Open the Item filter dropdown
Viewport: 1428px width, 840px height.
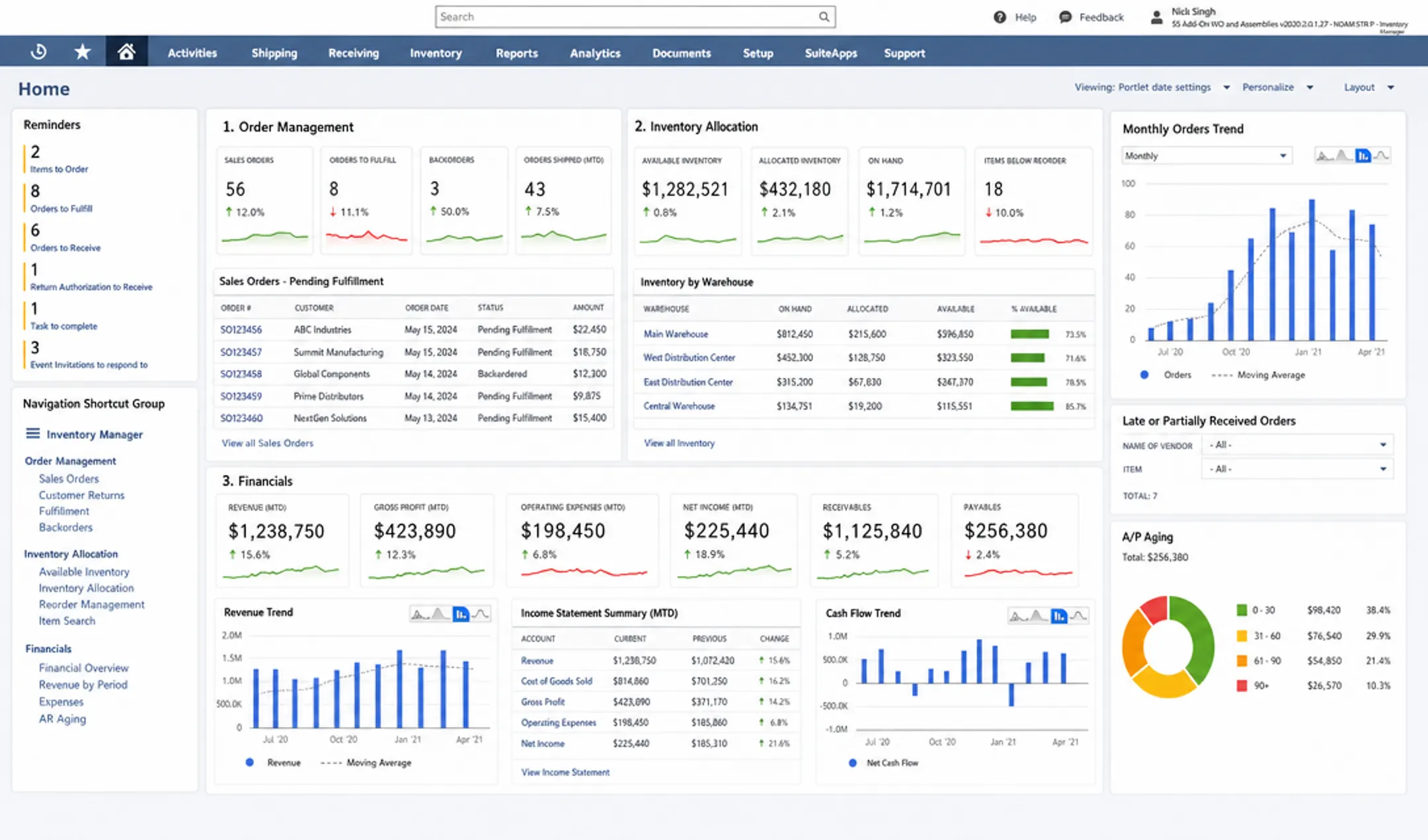point(1297,469)
